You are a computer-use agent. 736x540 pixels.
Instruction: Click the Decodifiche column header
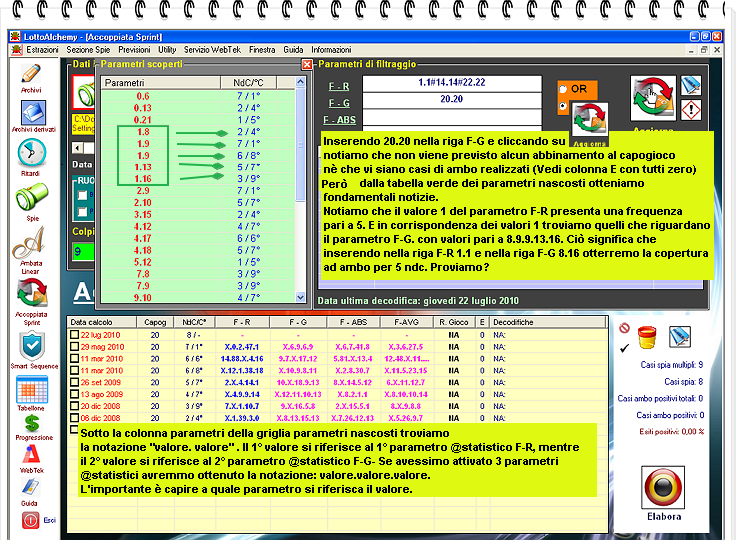[548, 322]
